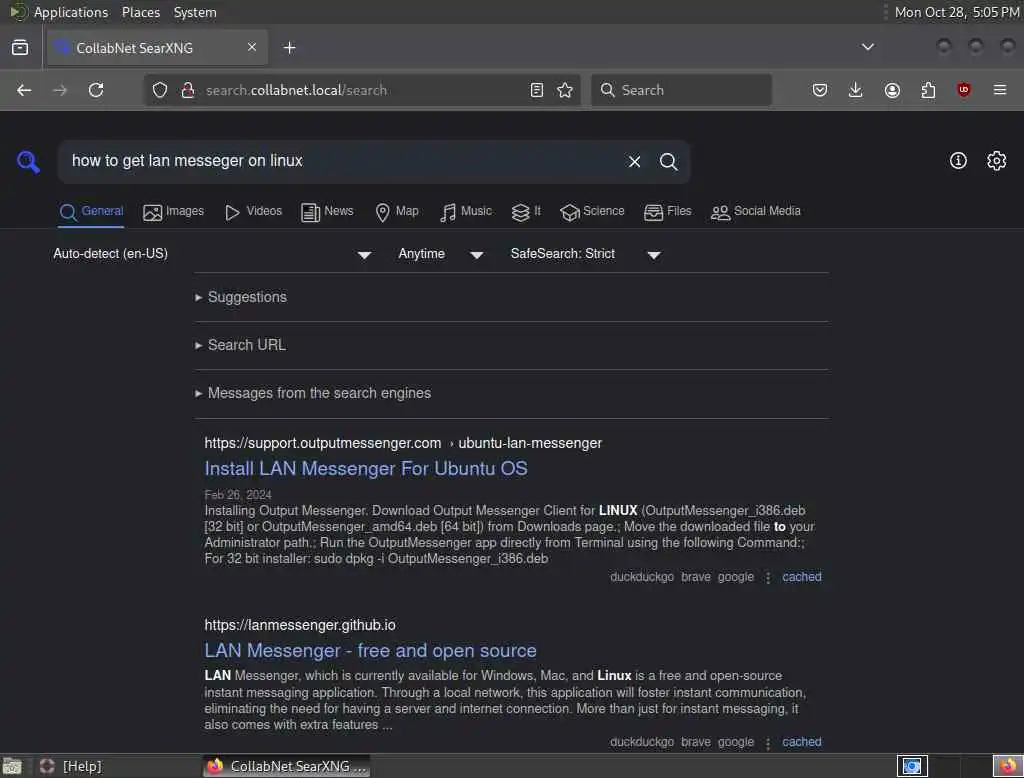The height and width of the screenshot is (778, 1024).
Task: Open SearXNG preferences gear icon
Action: pyautogui.click(x=997, y=161)
